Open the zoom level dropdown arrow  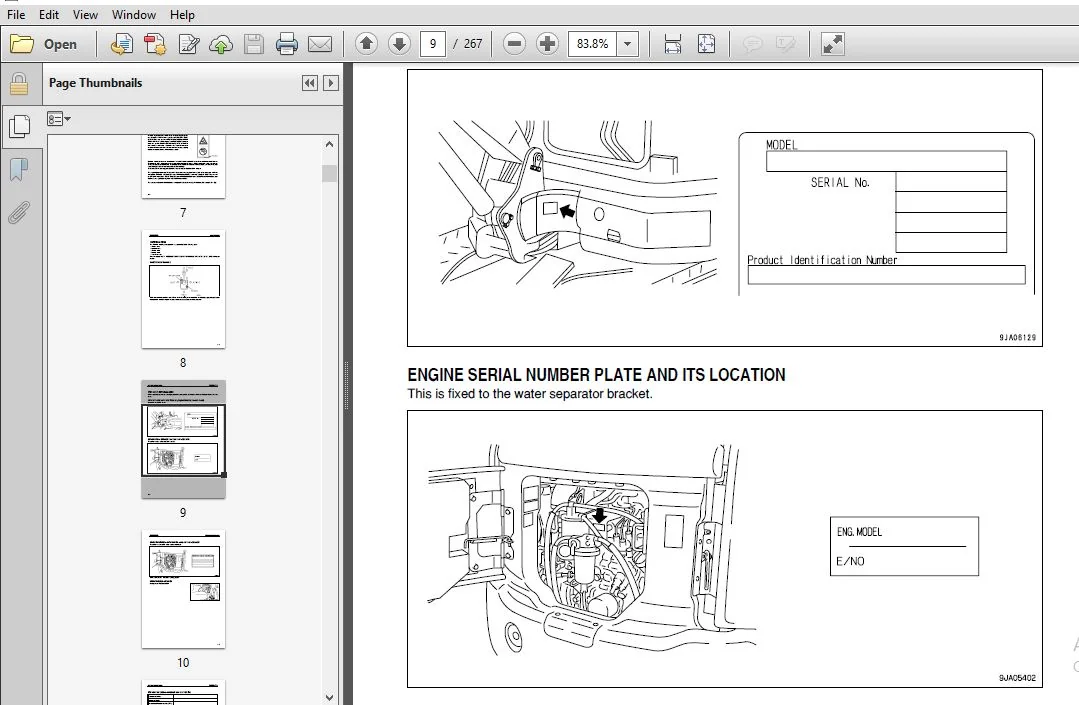coord(628,44)
